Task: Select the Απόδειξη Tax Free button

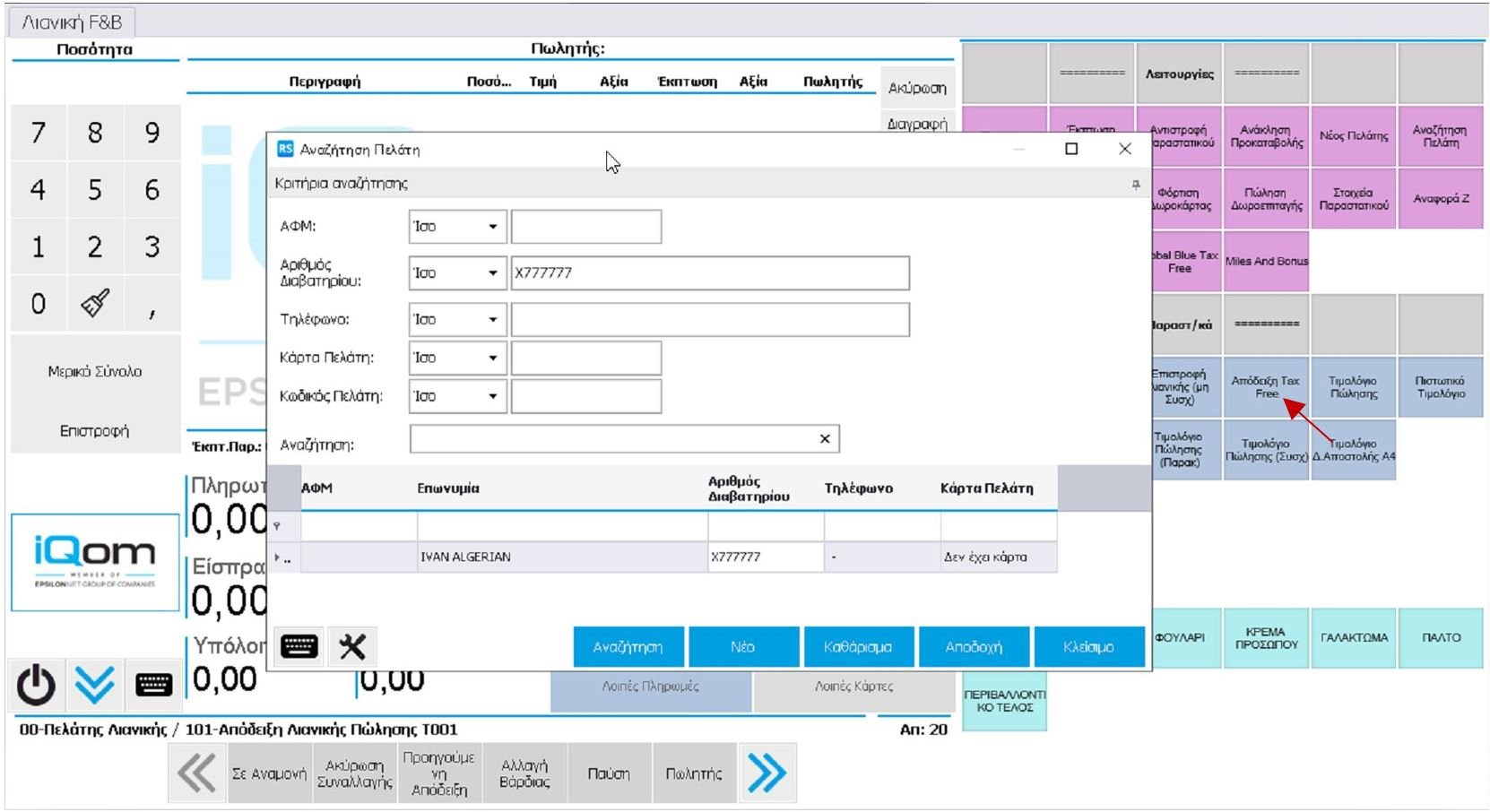Action: pos(1266,387)
